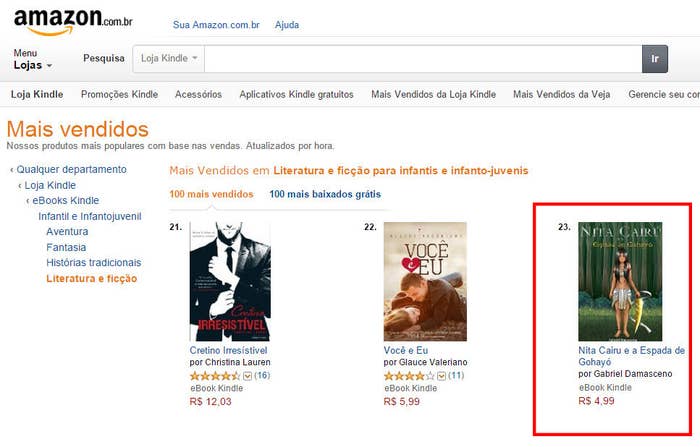700x447 pixels.
Task: Go back to Qualquer departamento category
Action: point(71,170)
